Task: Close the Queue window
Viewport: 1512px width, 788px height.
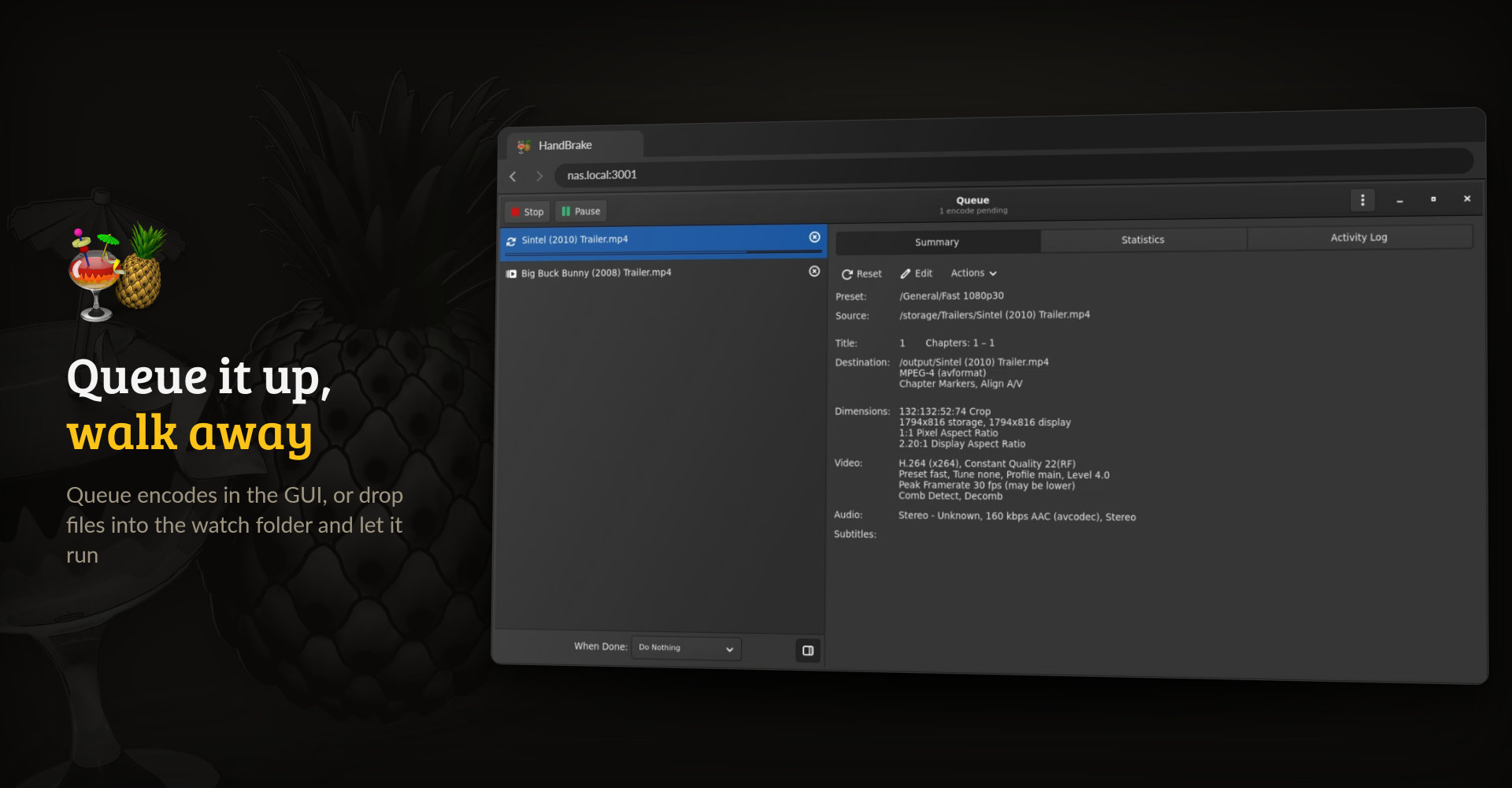Action: tap(1467, 199)
